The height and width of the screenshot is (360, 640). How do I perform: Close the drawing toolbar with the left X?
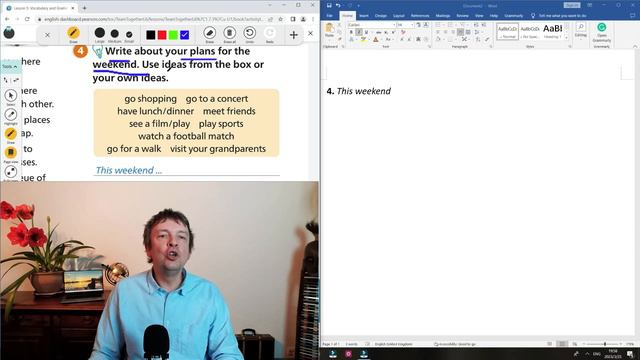[47, 35]
